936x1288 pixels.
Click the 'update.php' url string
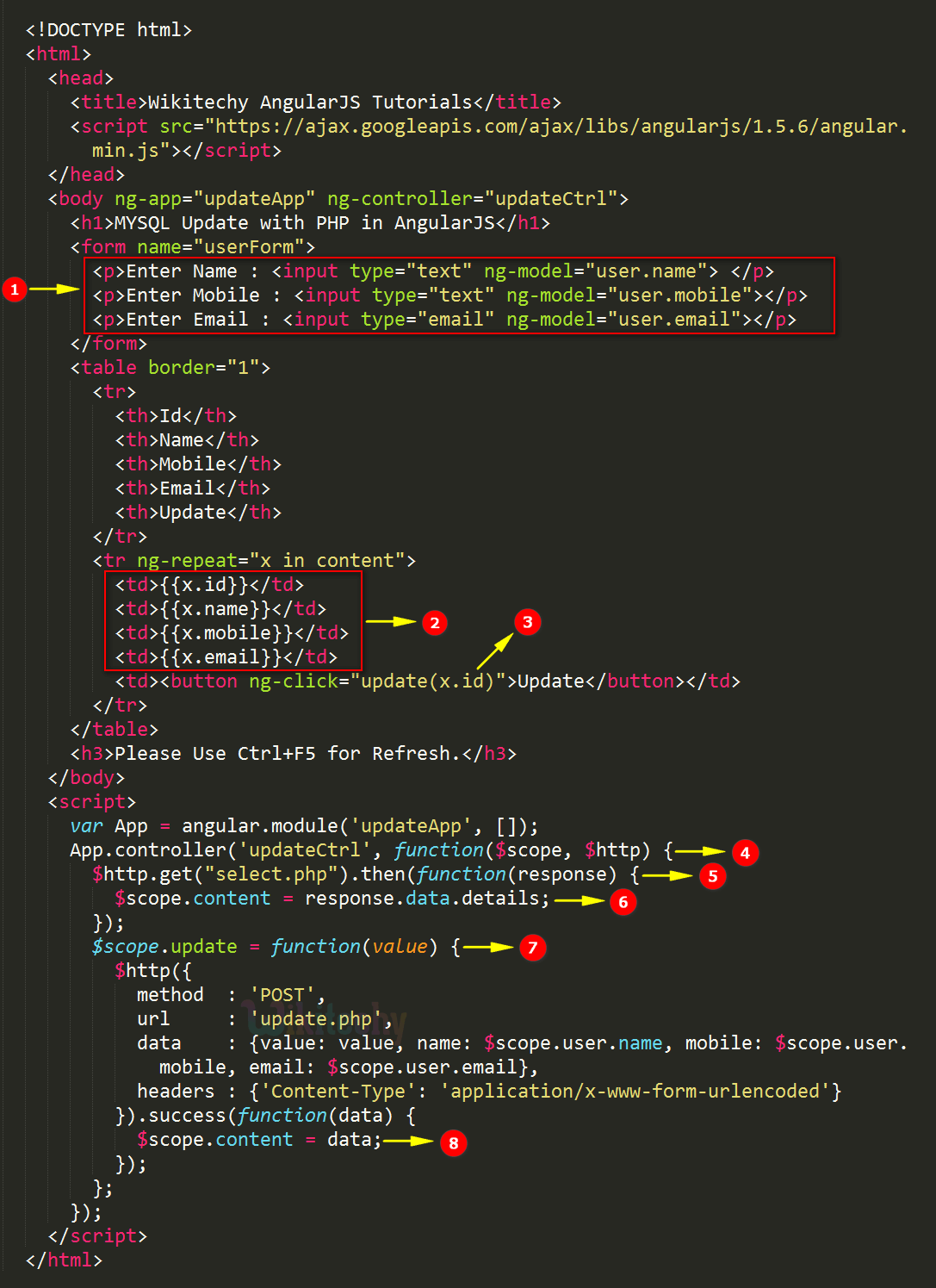tap(320, 1019)
